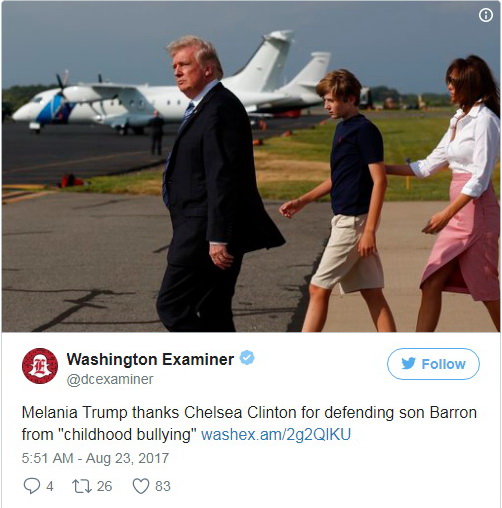
Task: Retweet using the retweet arrows icon
Action: 82,486
